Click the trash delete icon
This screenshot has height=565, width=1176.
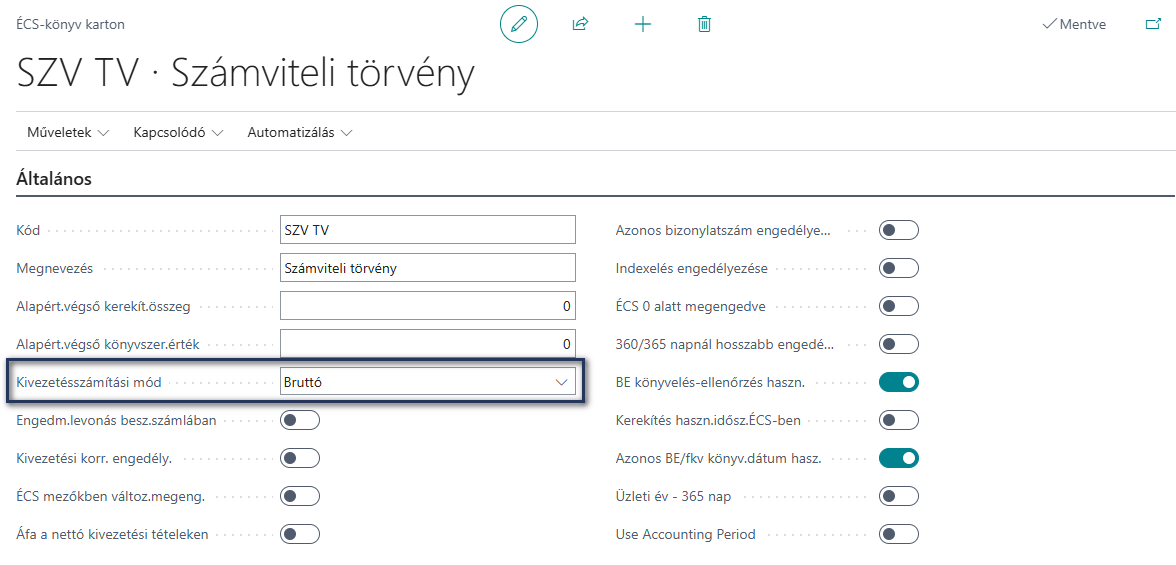[x=704, y=24]
